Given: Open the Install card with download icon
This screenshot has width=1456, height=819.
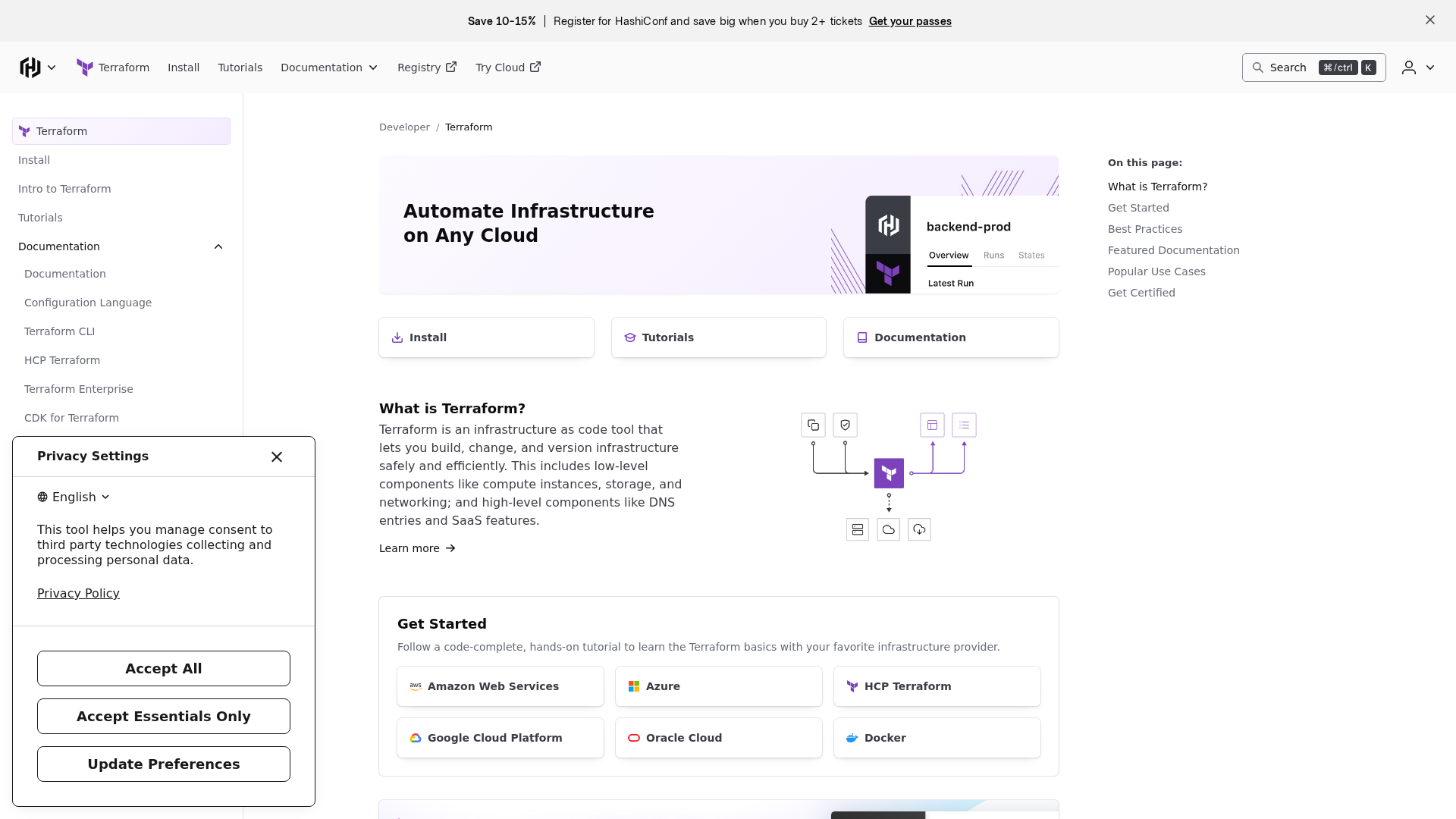Looking at the screenshot, I should tap(486, 337).
